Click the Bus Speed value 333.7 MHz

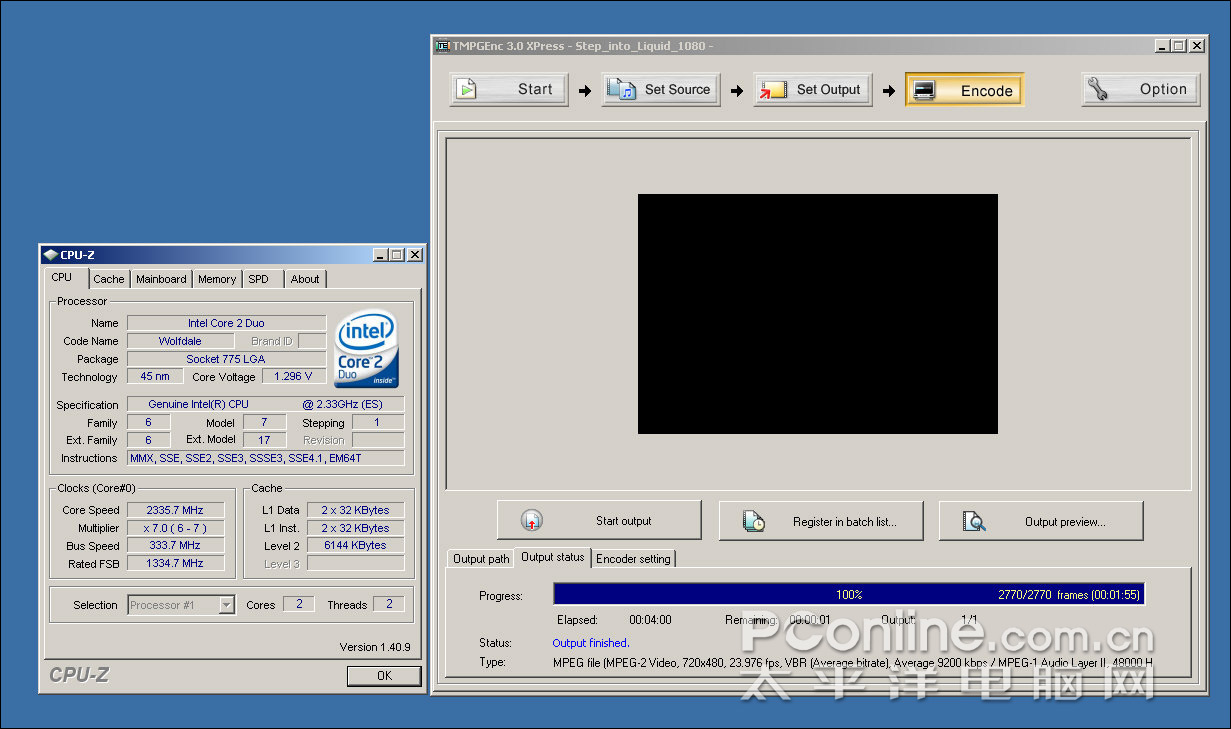click(175, 546)
